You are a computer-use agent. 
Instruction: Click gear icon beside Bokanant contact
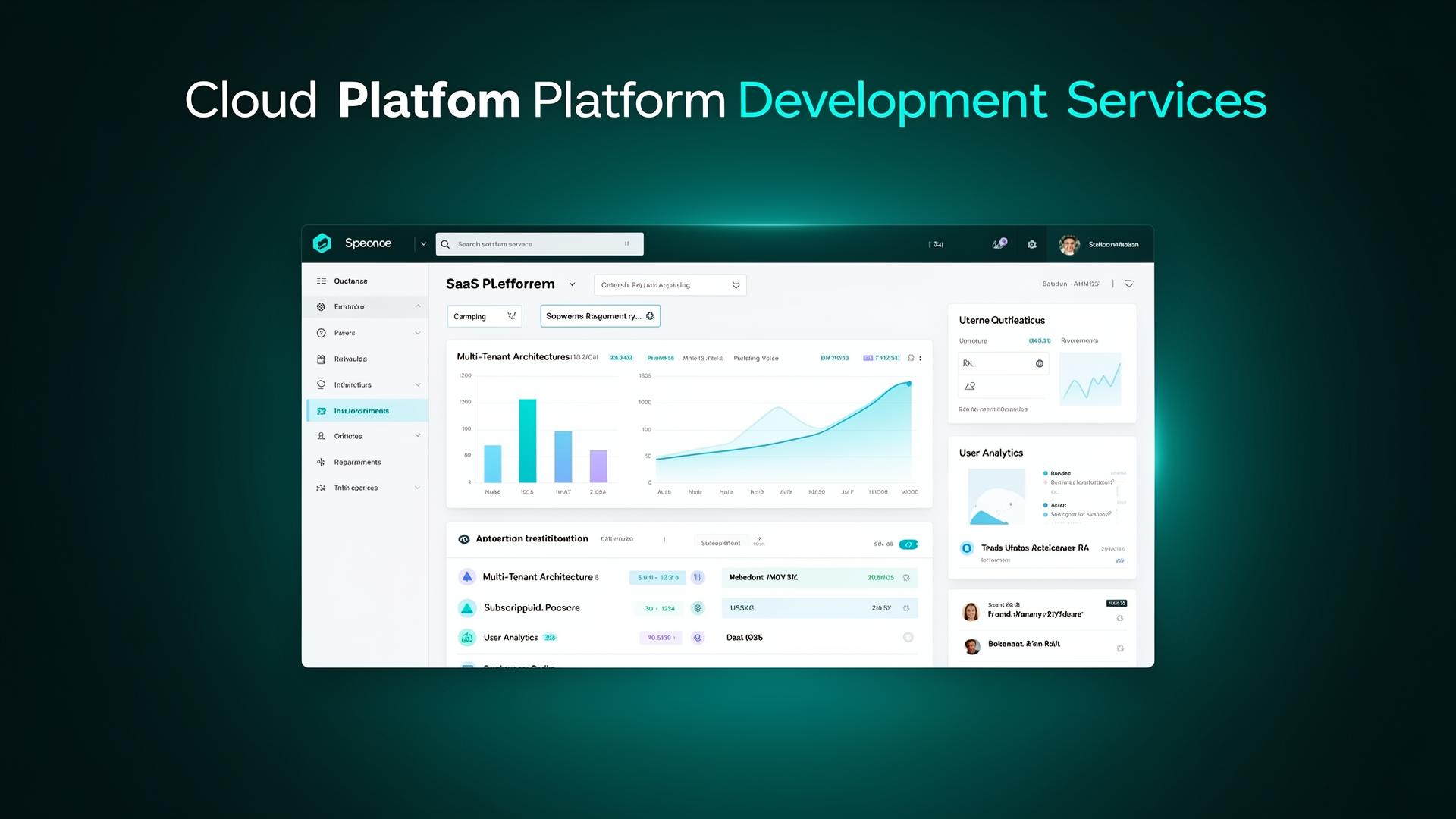[1120, 648]
